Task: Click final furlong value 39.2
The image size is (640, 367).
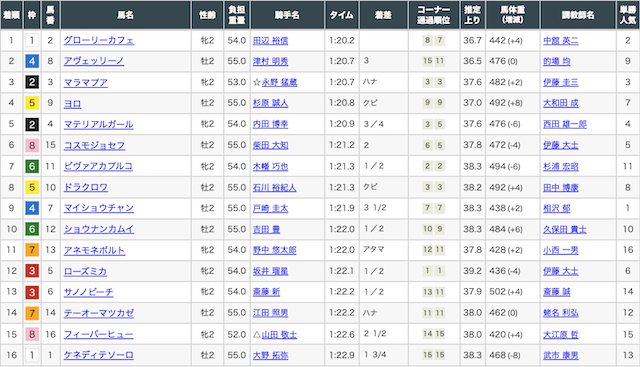Action: coord(472,271)
